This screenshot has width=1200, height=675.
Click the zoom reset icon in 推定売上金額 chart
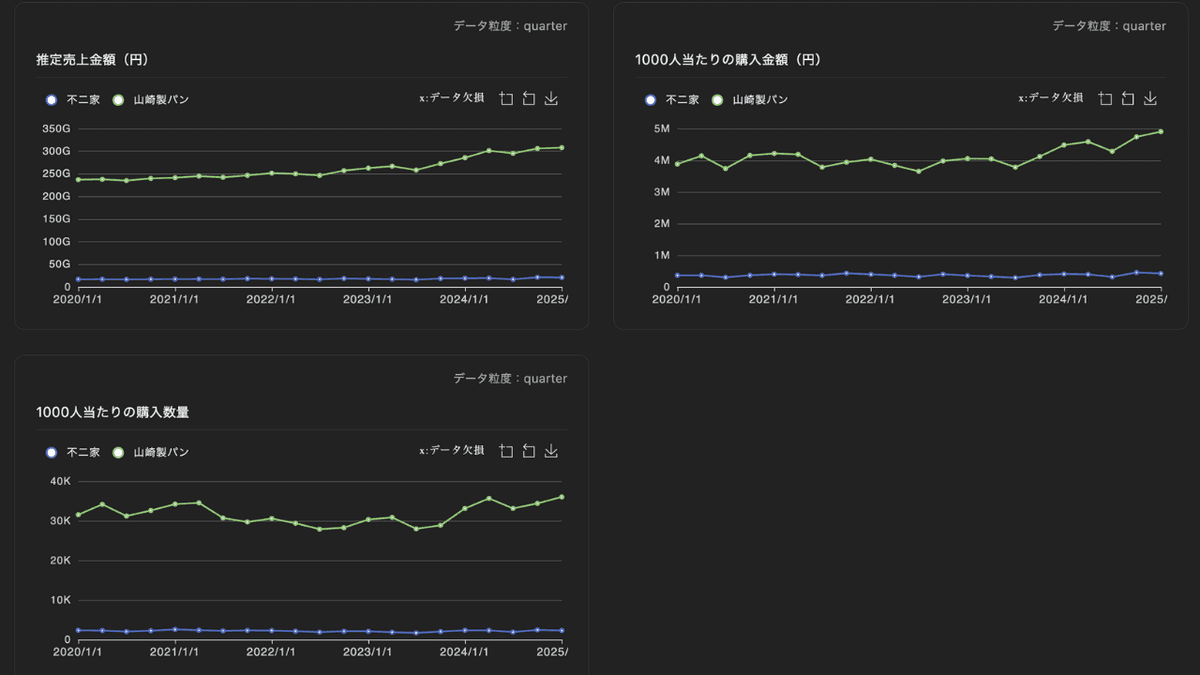tap(528, 99)
